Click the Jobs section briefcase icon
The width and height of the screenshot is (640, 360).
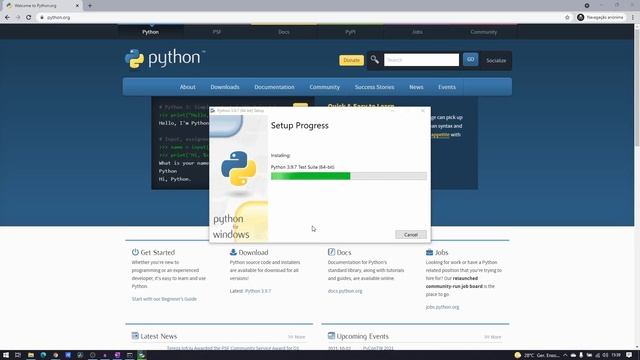[x=429, y=252]
